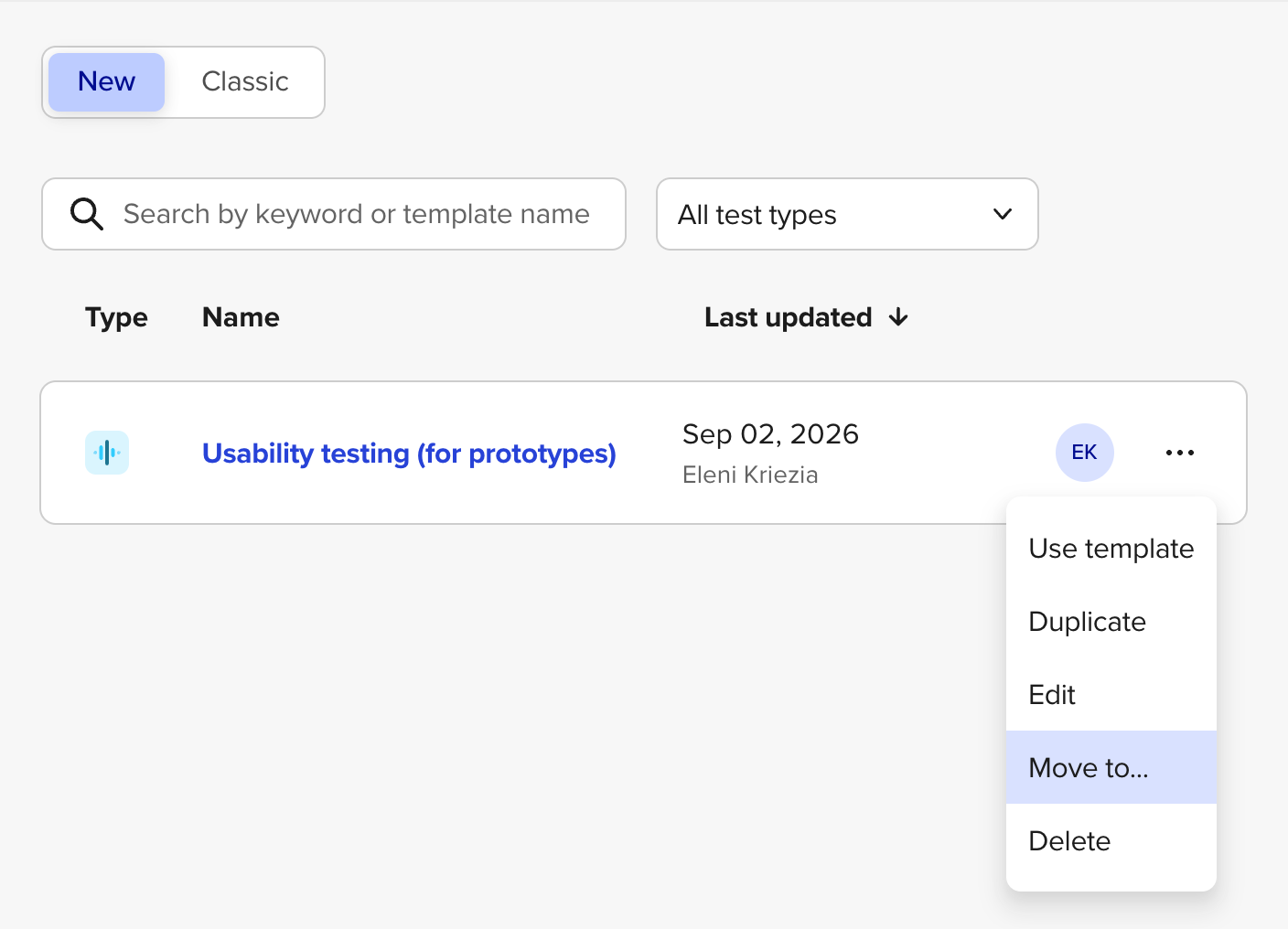Image resolution: width=1288 pixels, height=929 pixels.
Task: Click the Name column header
Action: pos(241,317)
